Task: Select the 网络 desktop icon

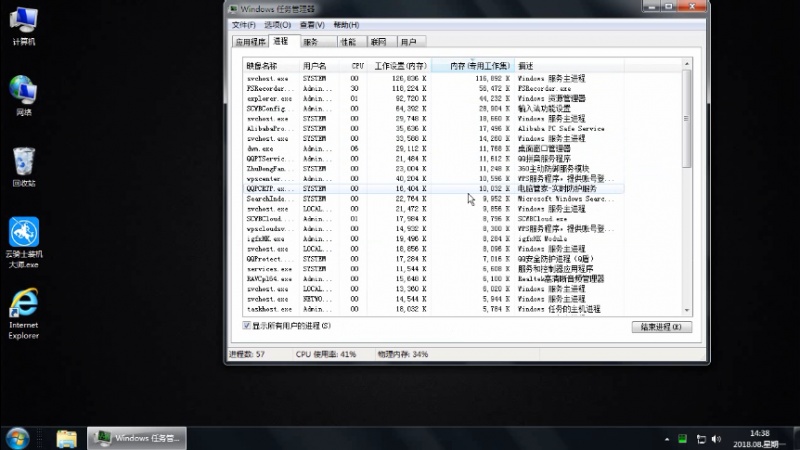Action: [23, 96]
